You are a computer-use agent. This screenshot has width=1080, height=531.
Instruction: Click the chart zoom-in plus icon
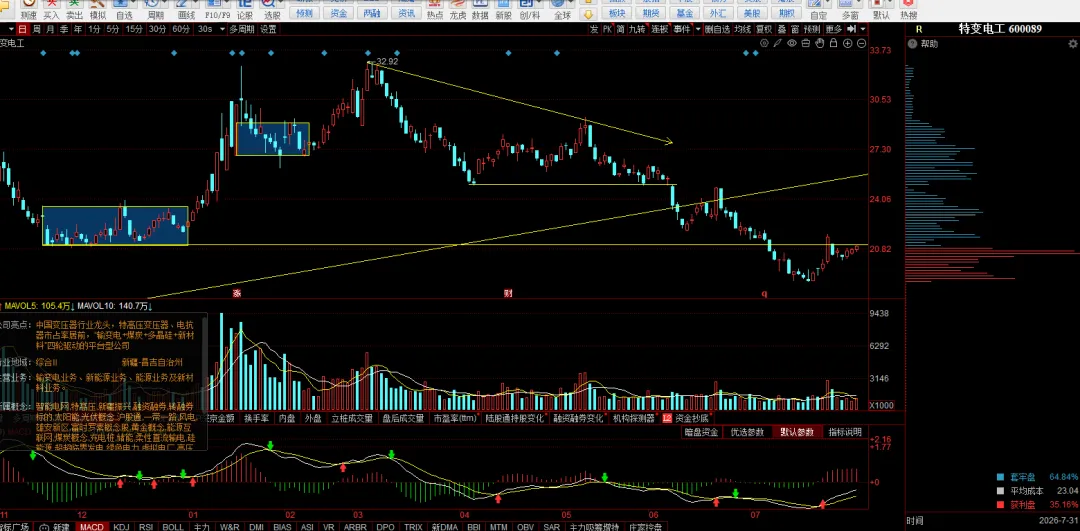pos(847,43)
